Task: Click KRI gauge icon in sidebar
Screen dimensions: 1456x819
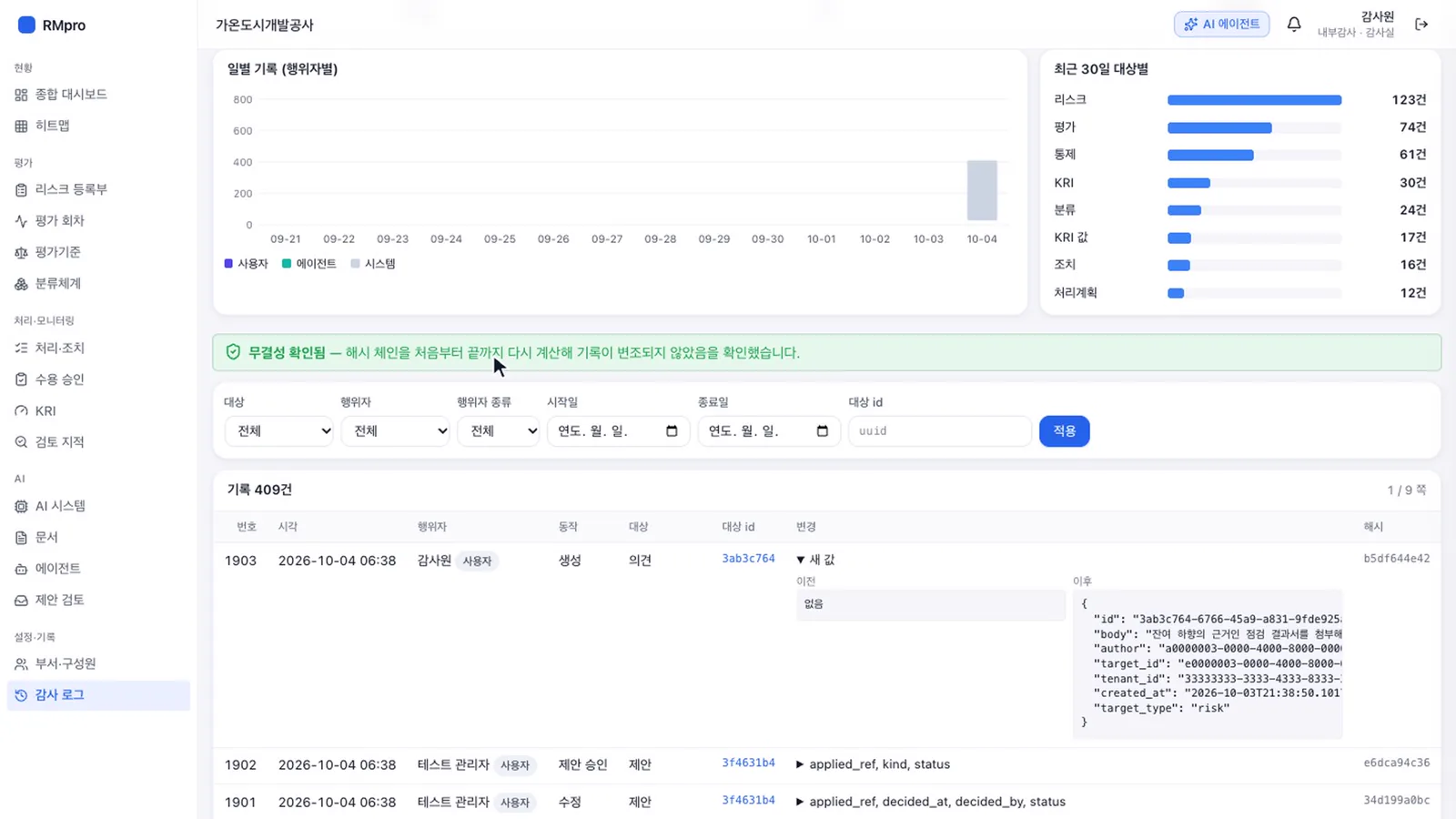Action: (x=21, y=411)
